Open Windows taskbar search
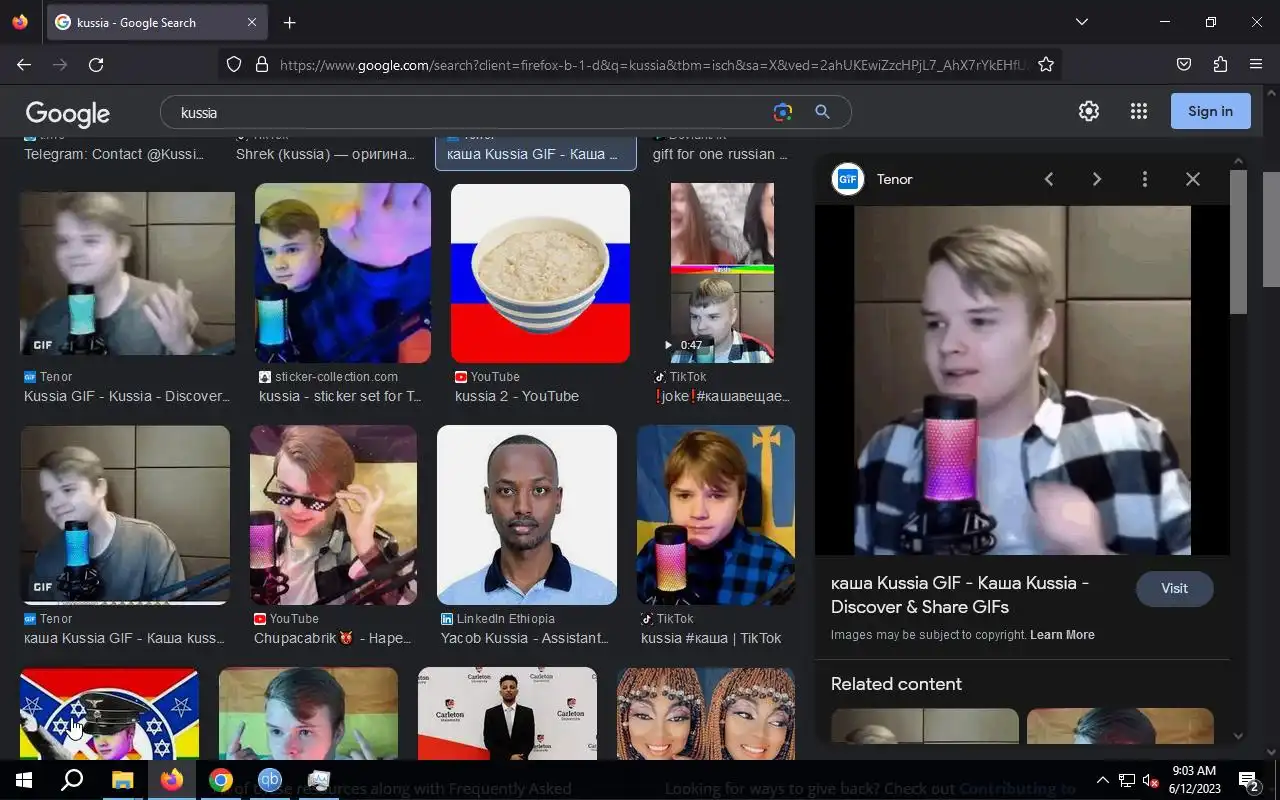Screen dimensions: 1280x800 [x=72, y=780]
